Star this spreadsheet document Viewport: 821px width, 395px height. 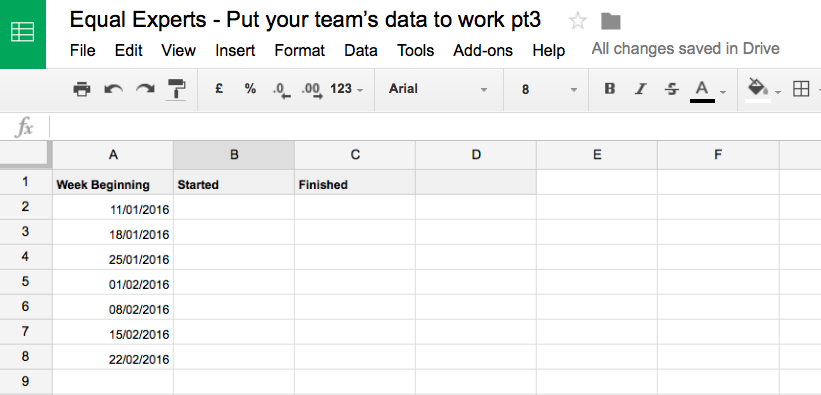tap(578, 21)
